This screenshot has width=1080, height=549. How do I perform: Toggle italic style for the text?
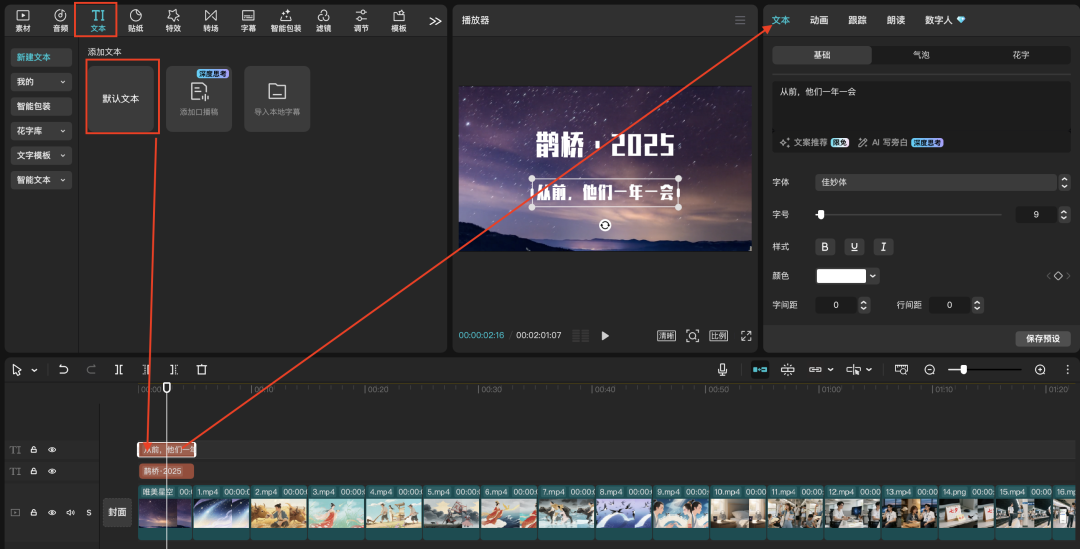884,247
